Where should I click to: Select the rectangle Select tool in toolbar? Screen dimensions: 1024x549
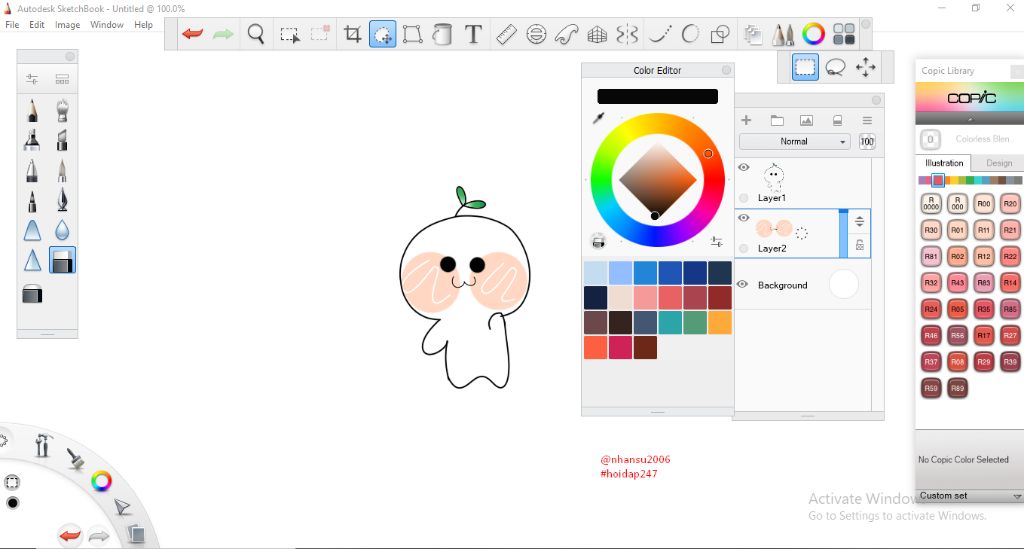pyautogui.click(x=289, y=35)
